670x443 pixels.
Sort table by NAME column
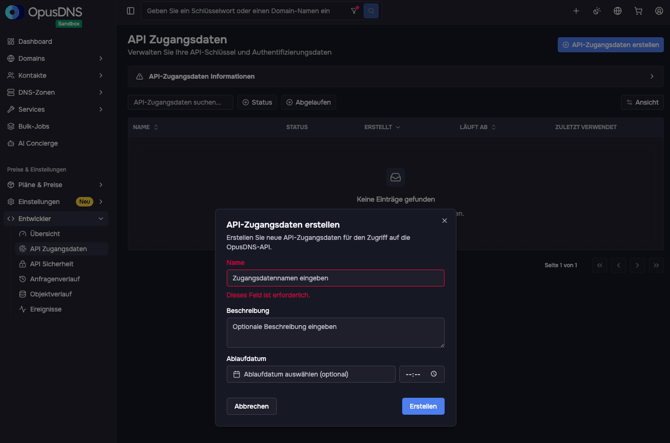pos(145,127)
